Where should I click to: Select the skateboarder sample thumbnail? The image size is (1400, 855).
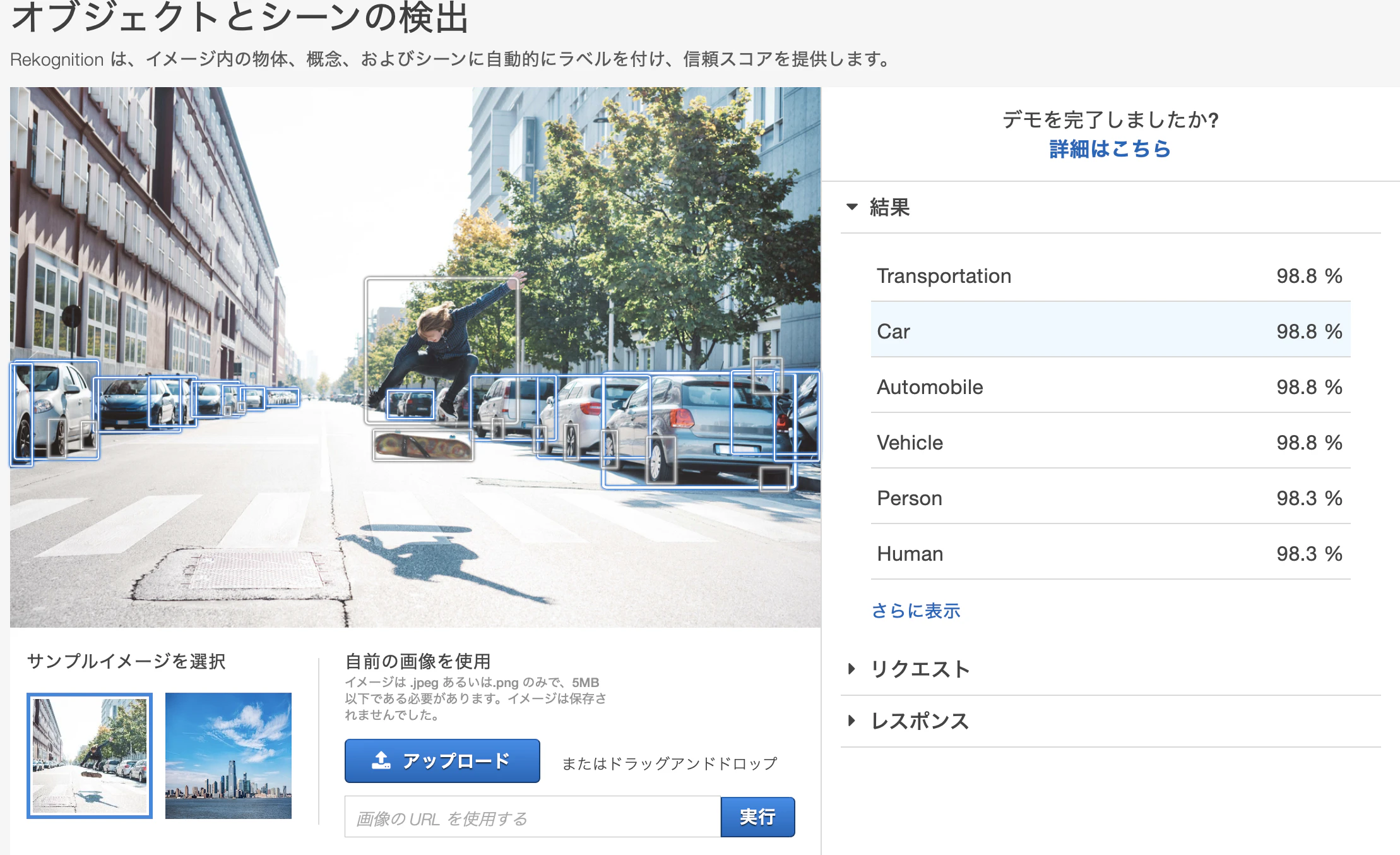click(90, 756)
